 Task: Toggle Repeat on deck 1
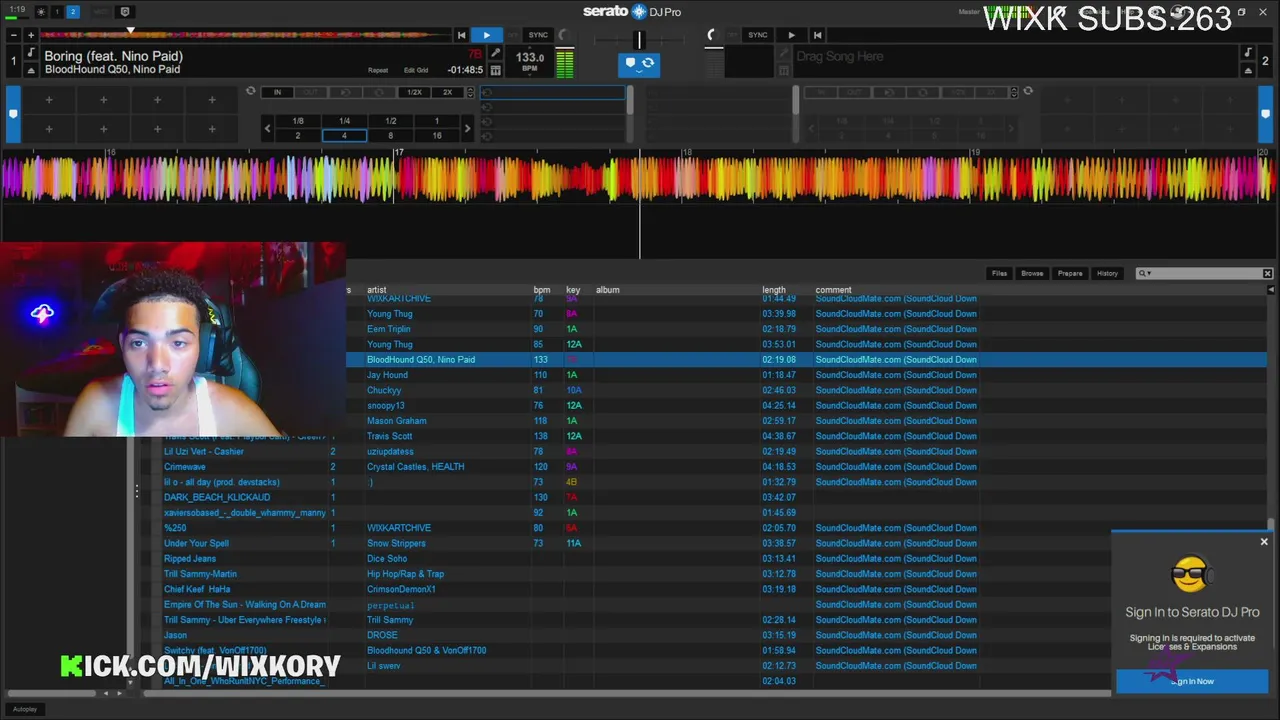click(x=378, y=70)
